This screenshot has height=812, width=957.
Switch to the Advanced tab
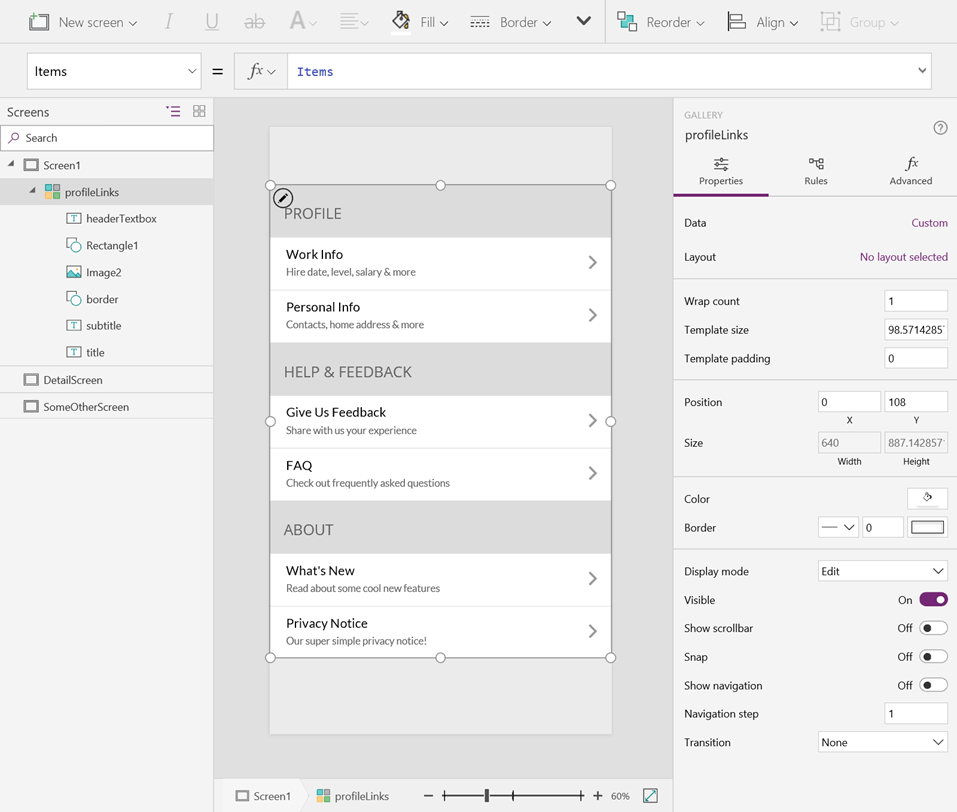click(910, 171)
